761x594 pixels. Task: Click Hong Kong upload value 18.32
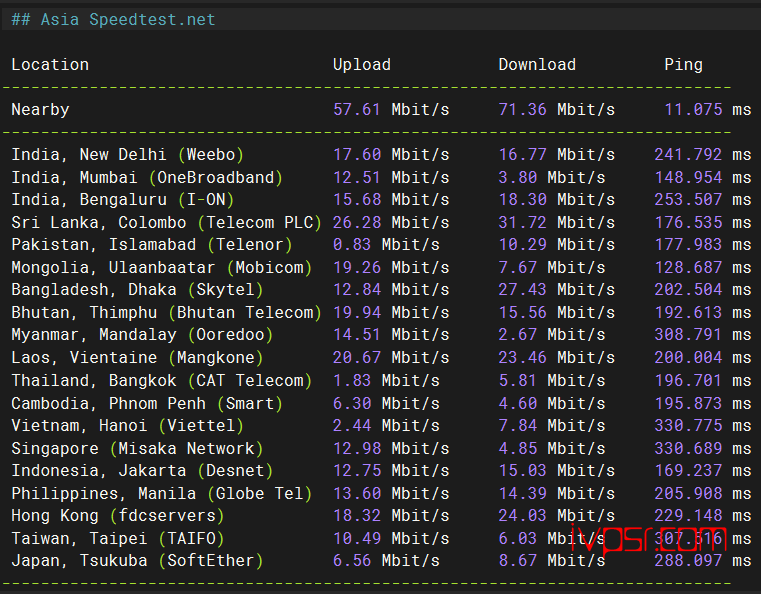[x=356, y=515]
